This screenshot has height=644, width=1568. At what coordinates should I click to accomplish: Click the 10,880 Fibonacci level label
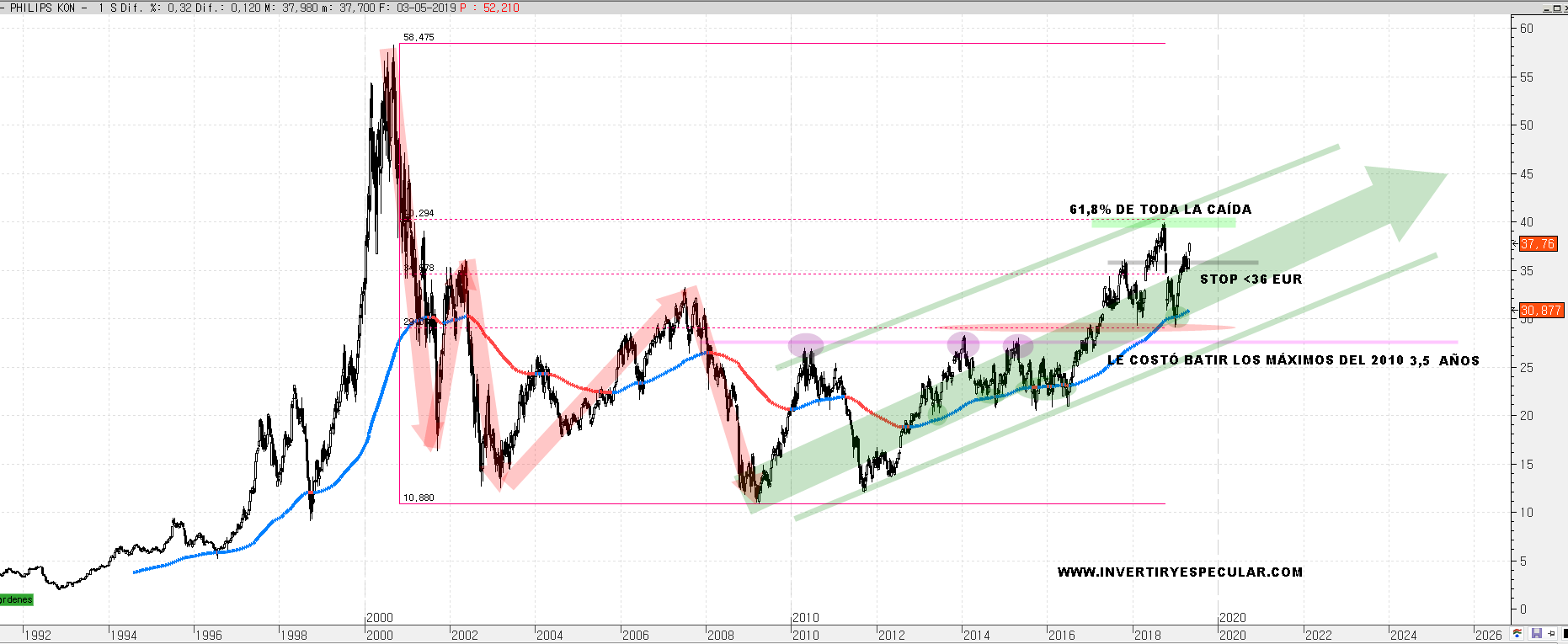(419, 498)
